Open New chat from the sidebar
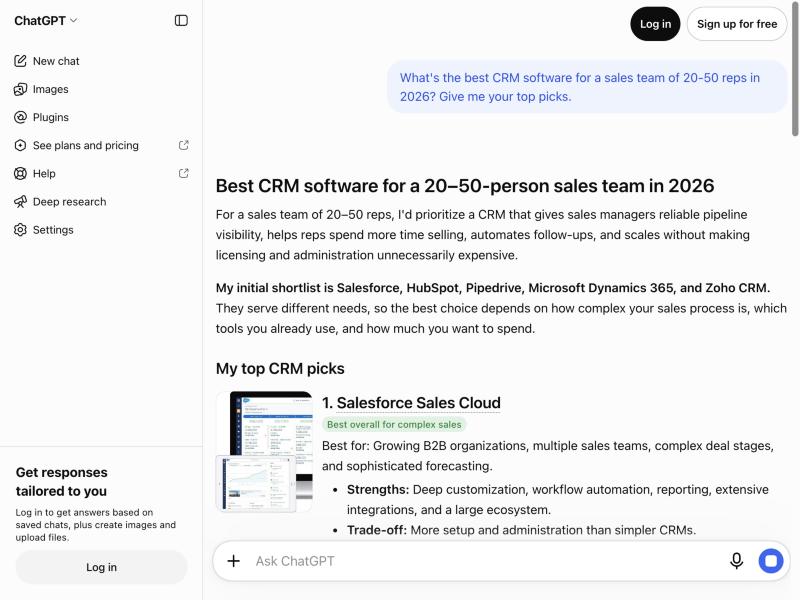This screenshot has height=600, width=800. (x=56, y=61)
